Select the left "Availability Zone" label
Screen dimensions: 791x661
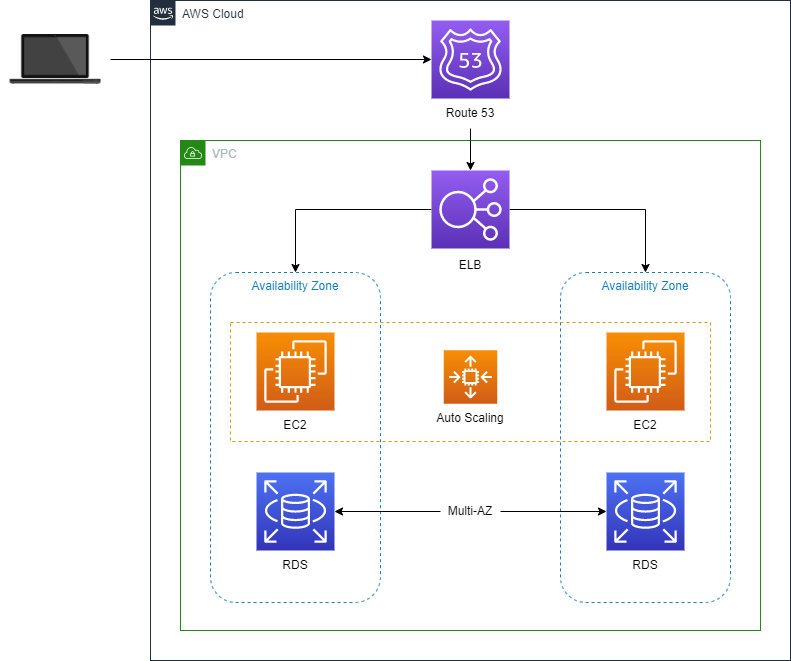(295, 286)
